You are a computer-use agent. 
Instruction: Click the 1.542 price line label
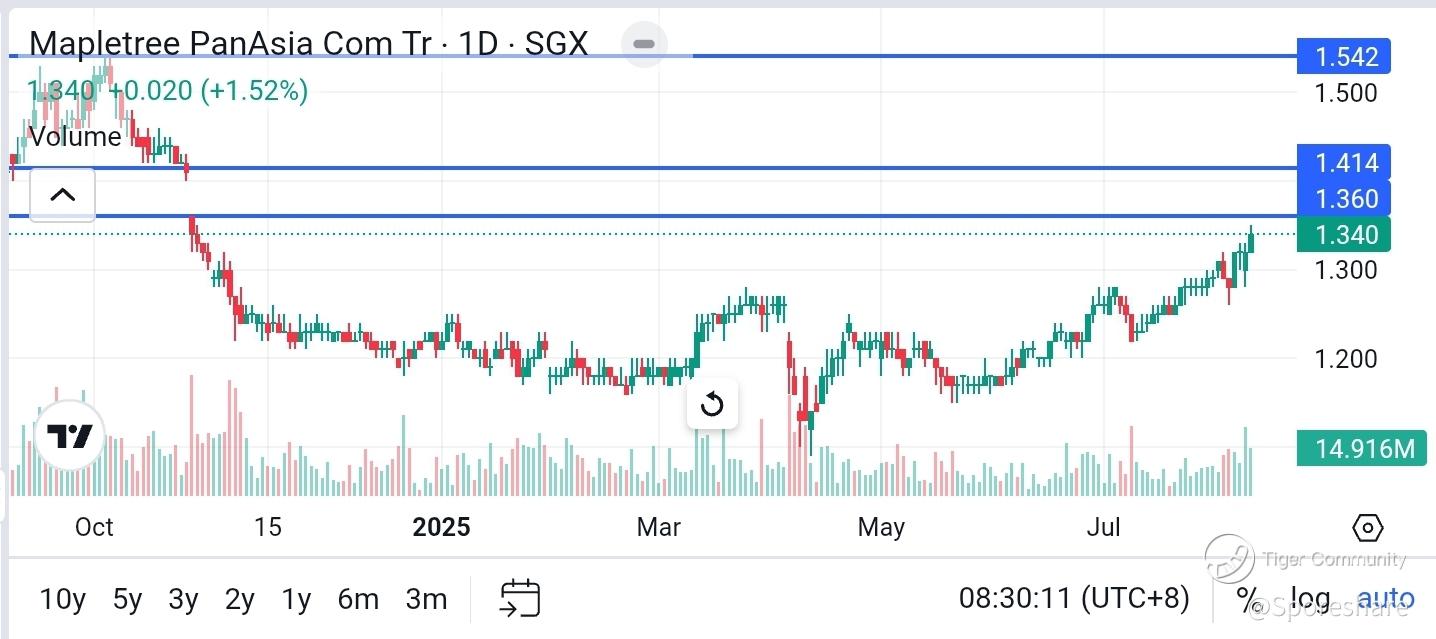(x=1347, y=57)
